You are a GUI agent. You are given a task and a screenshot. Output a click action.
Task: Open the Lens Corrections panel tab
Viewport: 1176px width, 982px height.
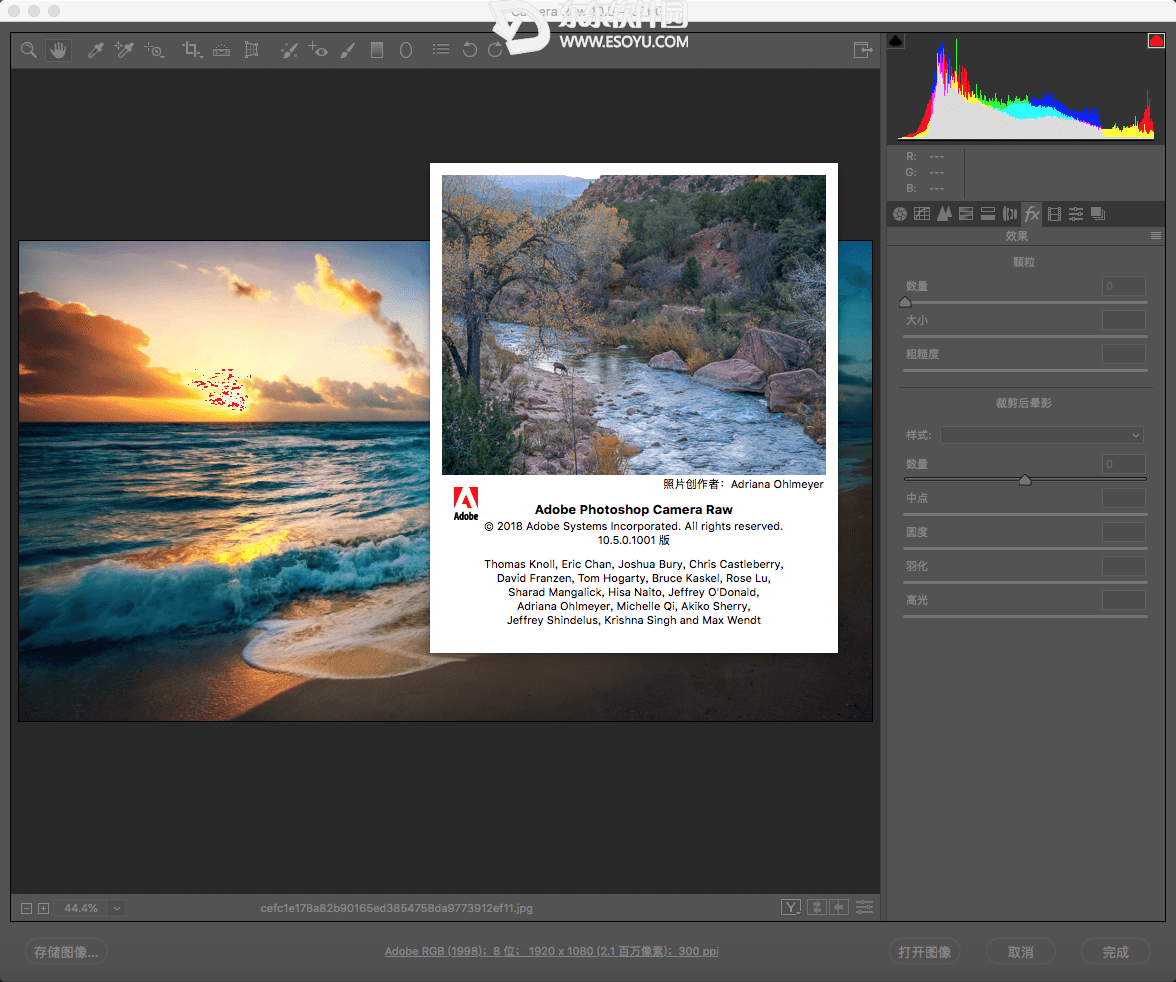(1010, 215)
